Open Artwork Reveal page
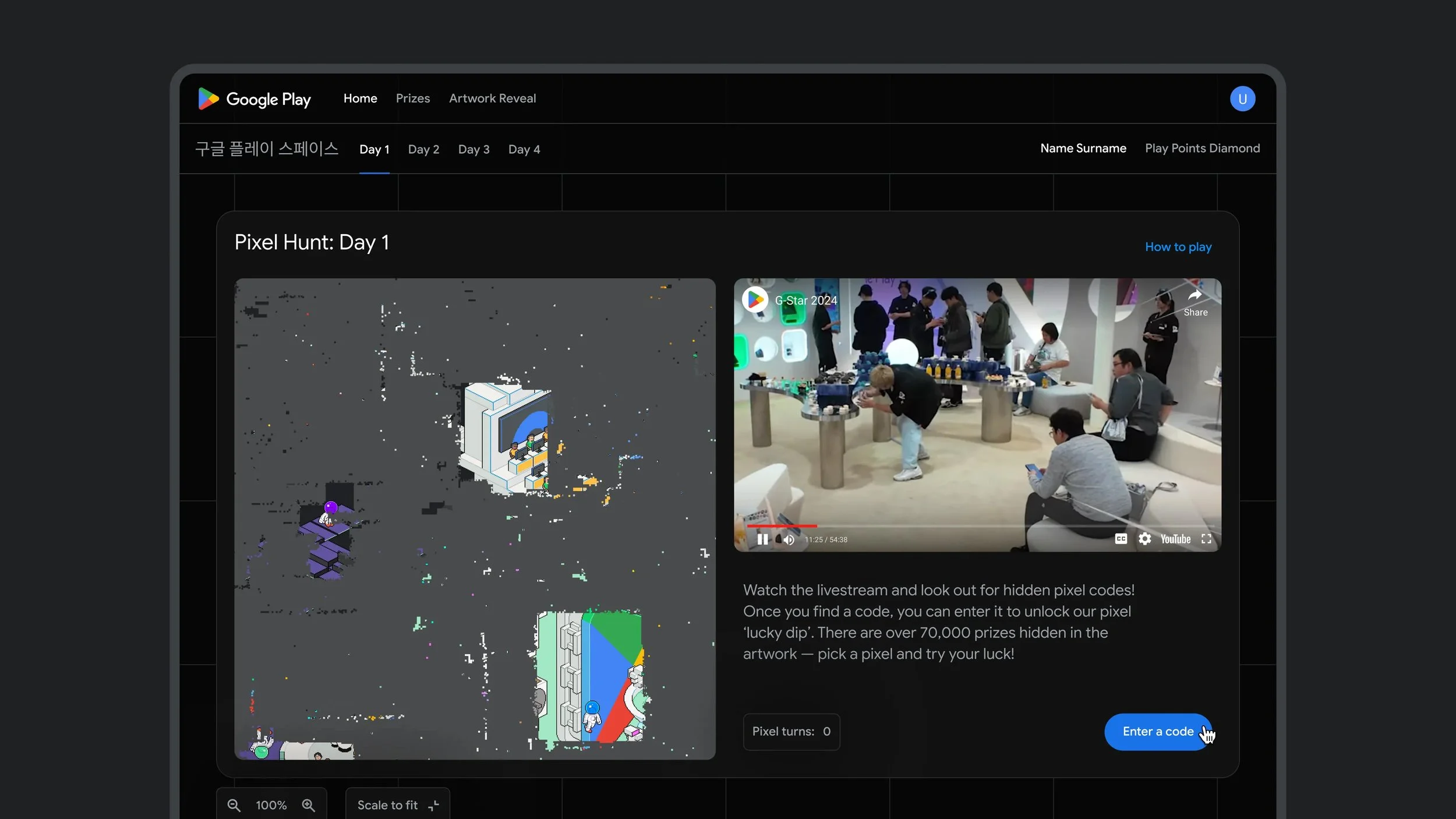The image size is (1456, 819). point(492,98)
